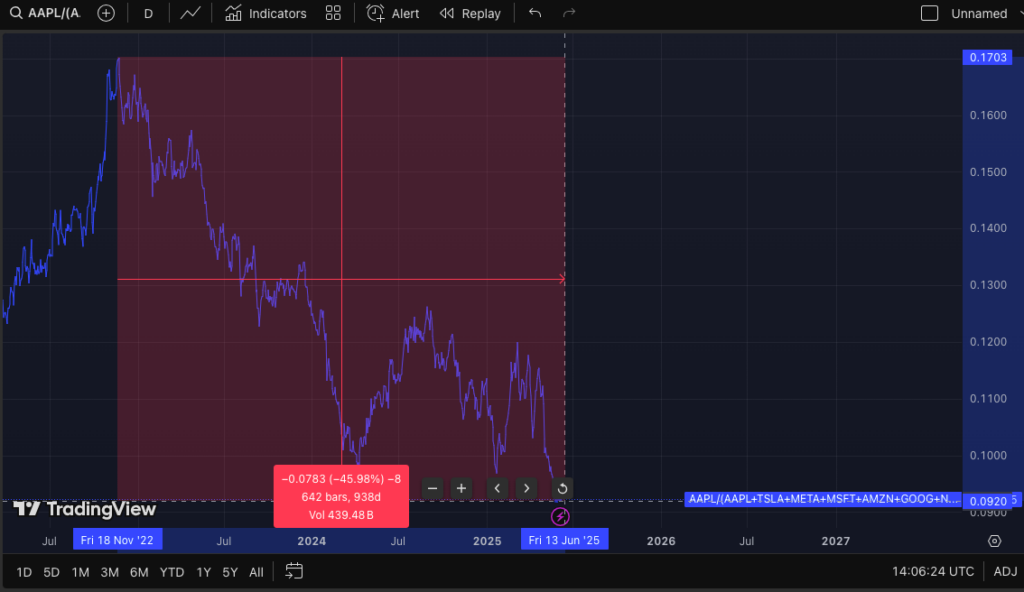Open the line chart style selector
Screen dimensions: 1024x592
tap(190, 13)
